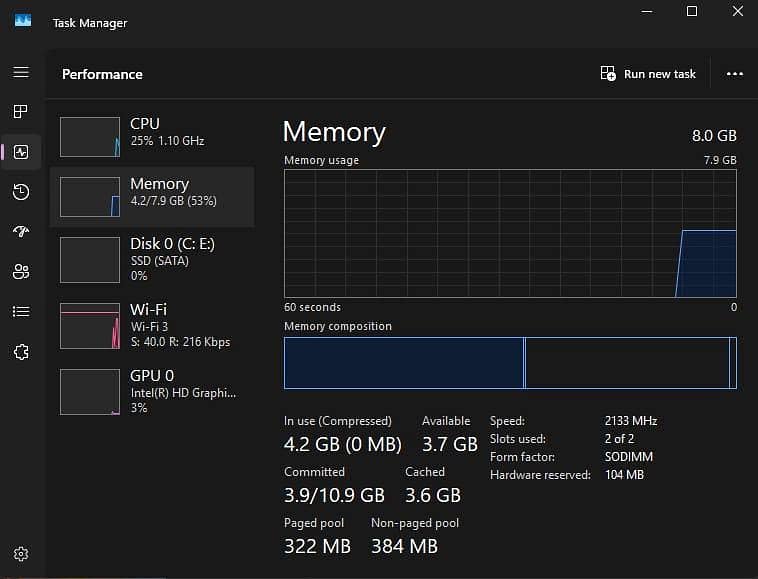Select the Wi-Fi 3 performance entry
Image resolution: width=758 pixels, height=579 pixels.
(152, 325)
